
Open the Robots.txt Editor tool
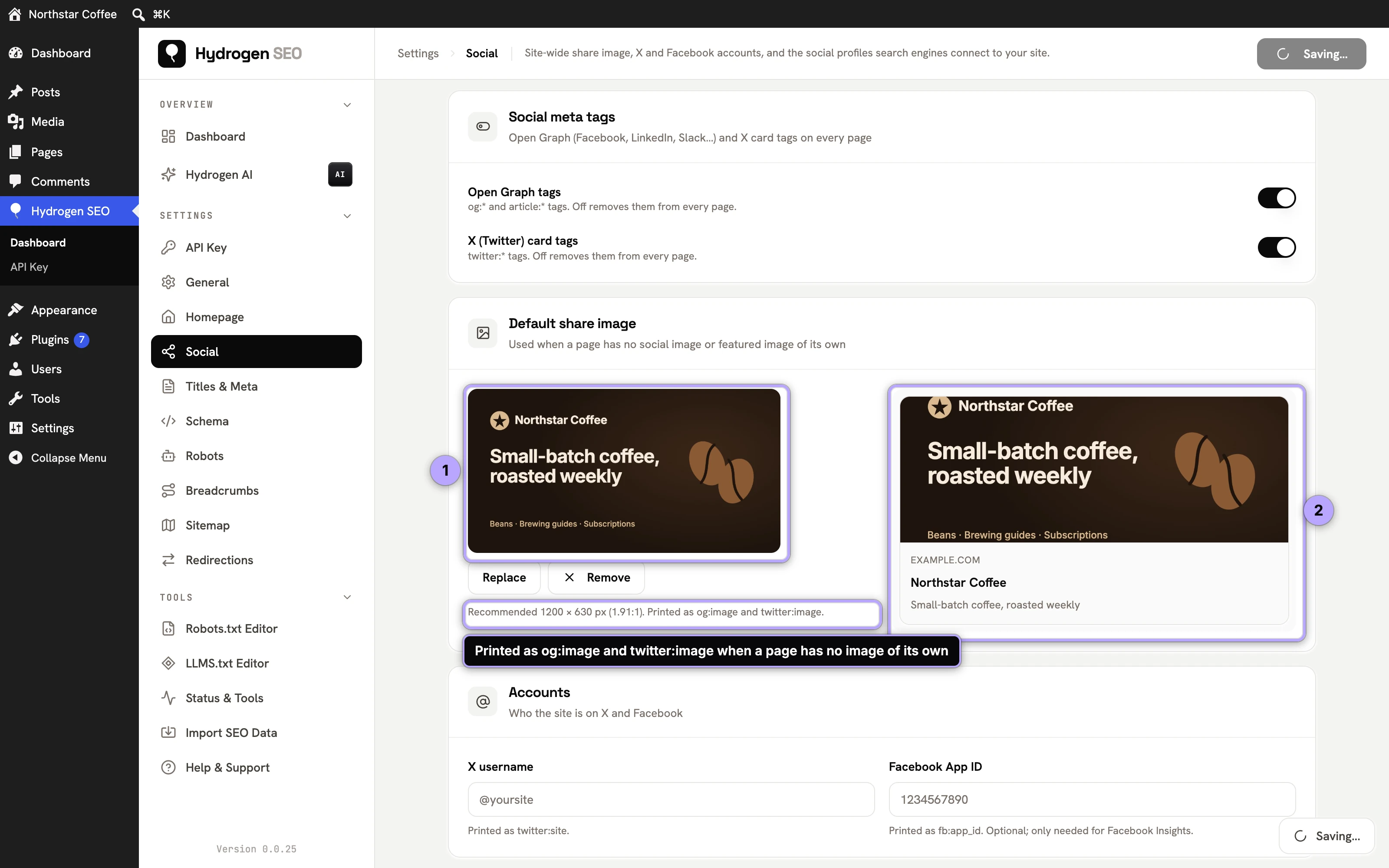tap(256, 628)
